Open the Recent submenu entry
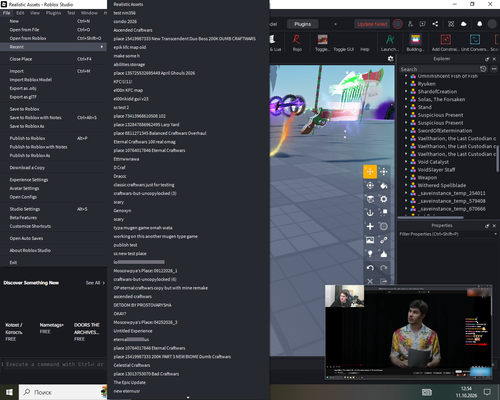The height and width of the screenshot is (400, 500). pyautogui.click(x=53, y=47)
